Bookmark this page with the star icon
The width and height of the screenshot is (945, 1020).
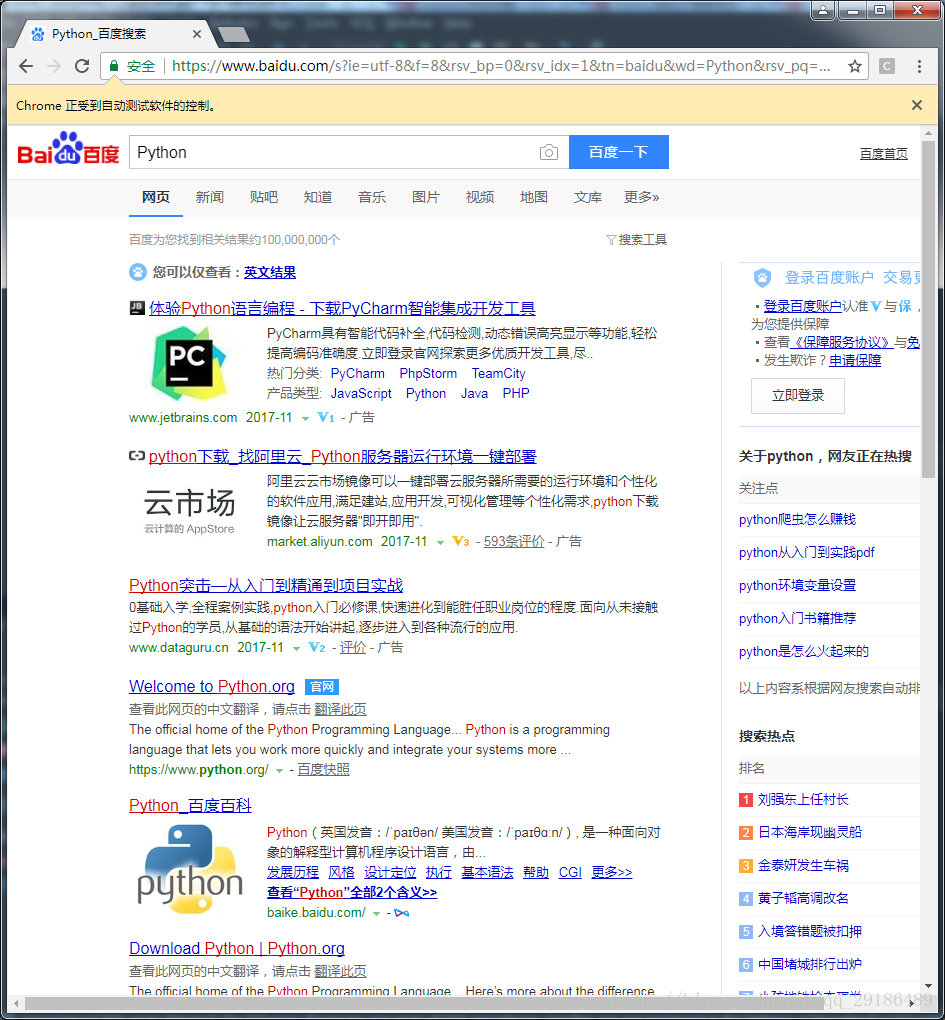pyautogui.click(x=855, y=66)
